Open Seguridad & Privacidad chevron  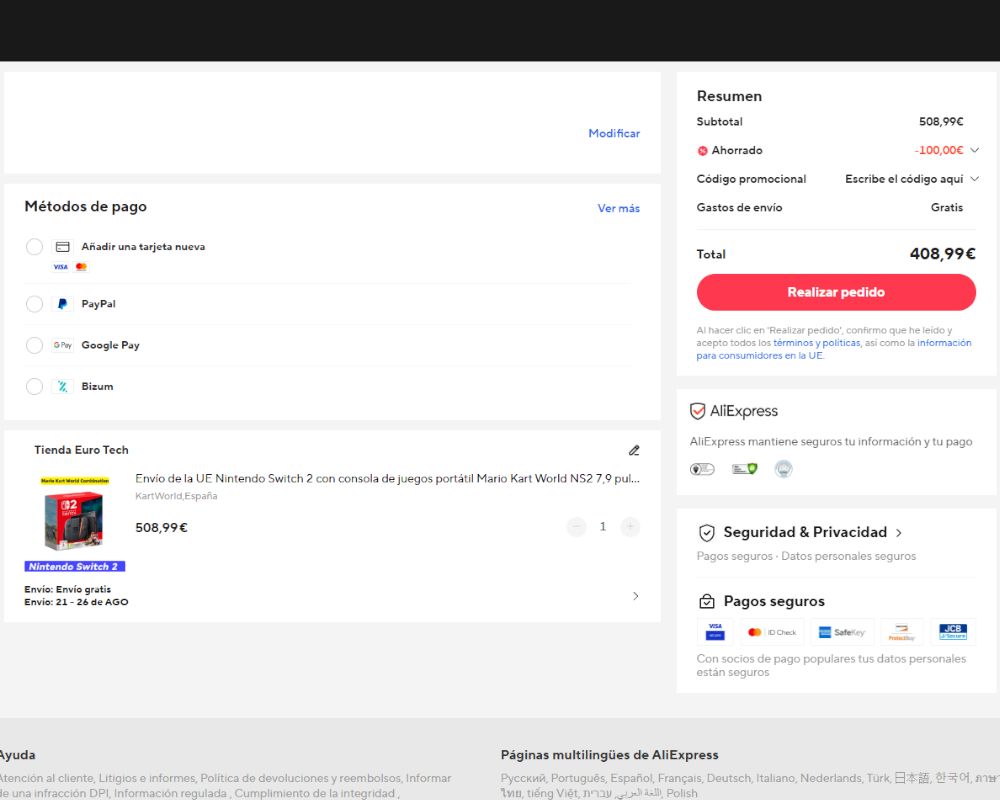tap(899, 533)
